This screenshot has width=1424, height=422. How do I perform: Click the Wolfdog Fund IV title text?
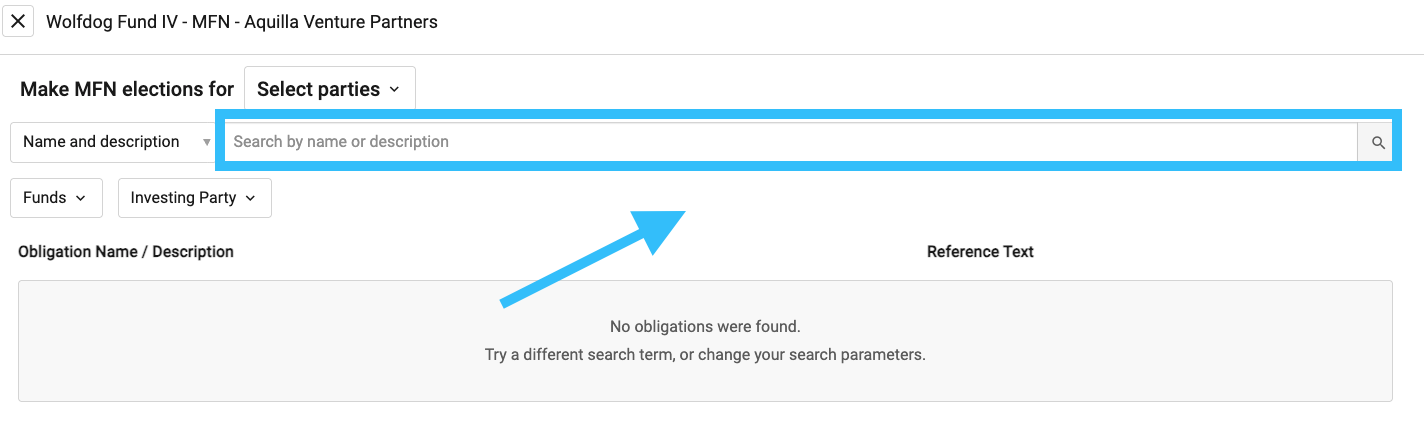(x=242, y=21)
